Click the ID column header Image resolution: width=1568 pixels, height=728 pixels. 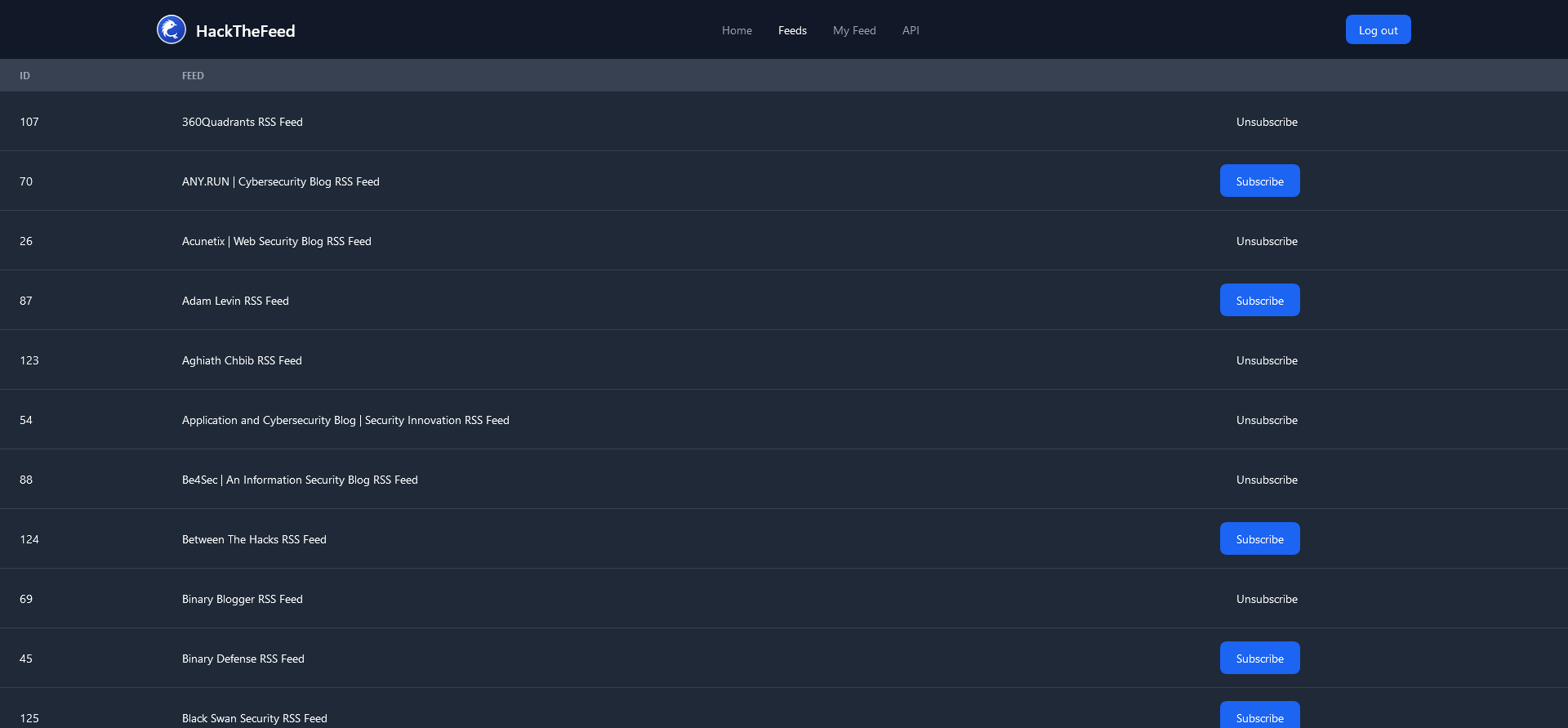[x=24, y=75]
